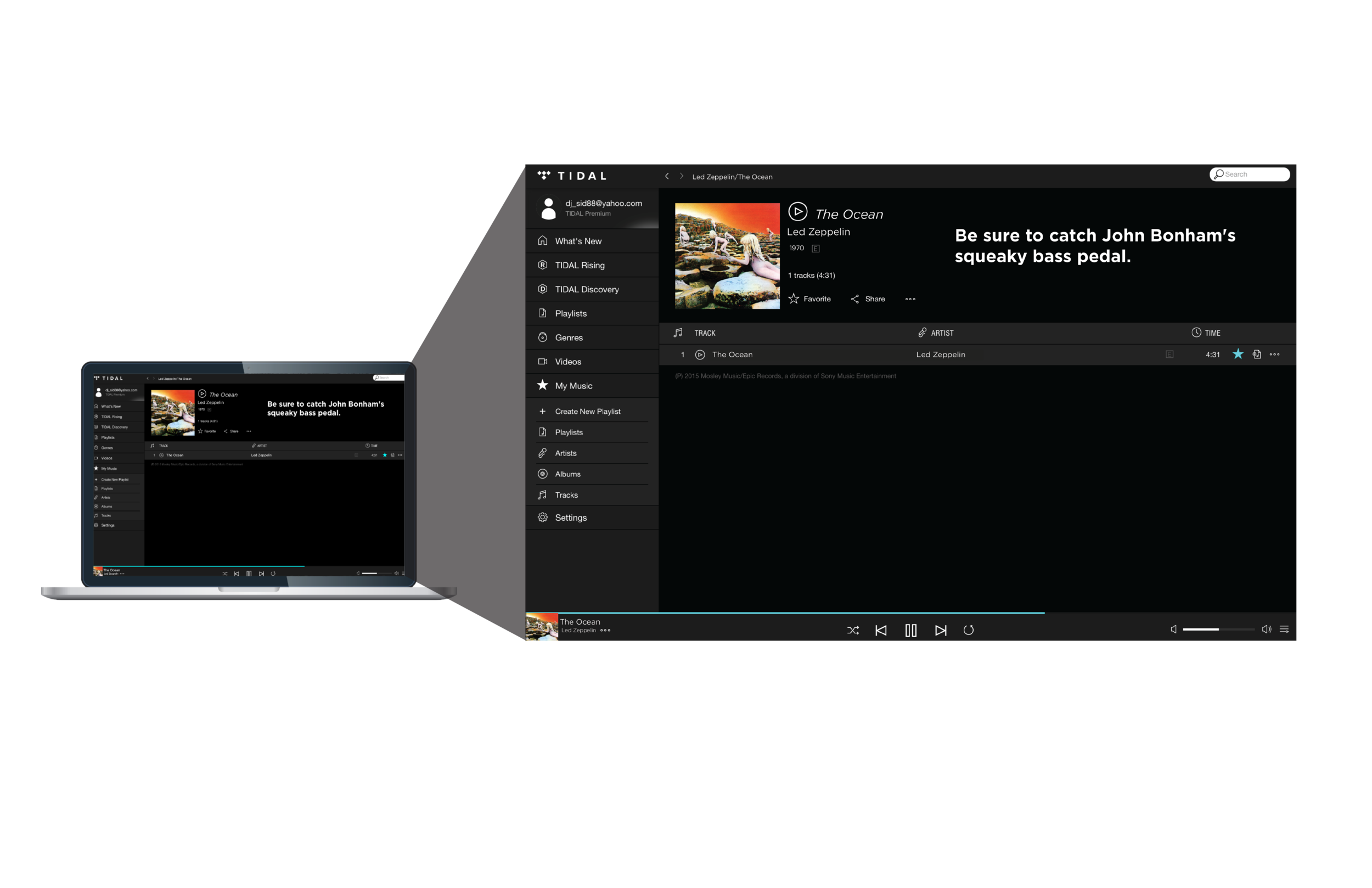Open the play queue icon, enlarged player bar
This screenshot has height=888, width=1372.
point(1284,630)
